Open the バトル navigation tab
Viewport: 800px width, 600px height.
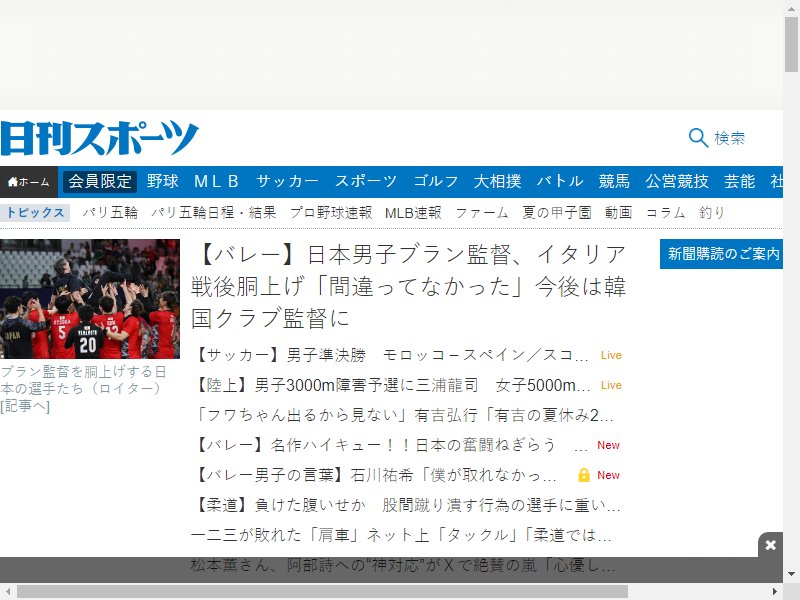click(560, 182)
